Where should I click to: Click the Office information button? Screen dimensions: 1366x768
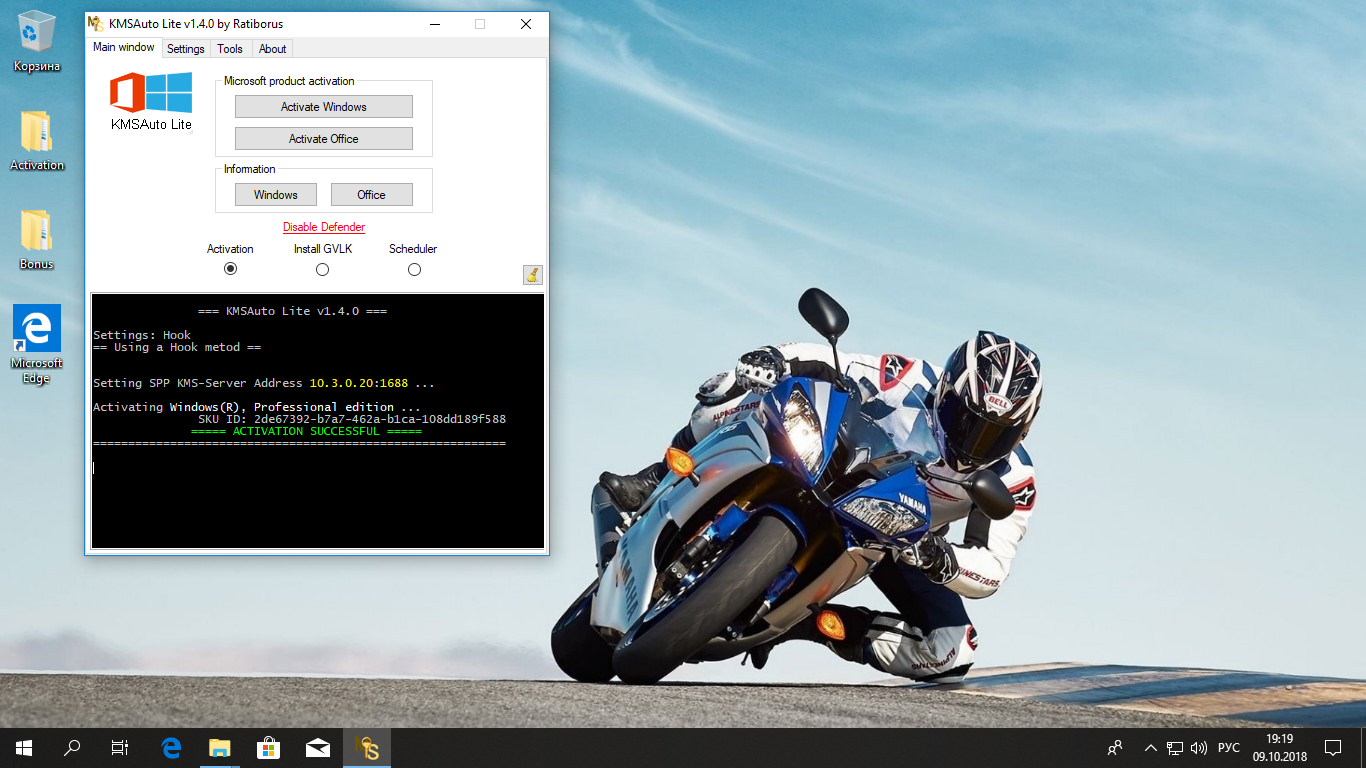[371, 195]
